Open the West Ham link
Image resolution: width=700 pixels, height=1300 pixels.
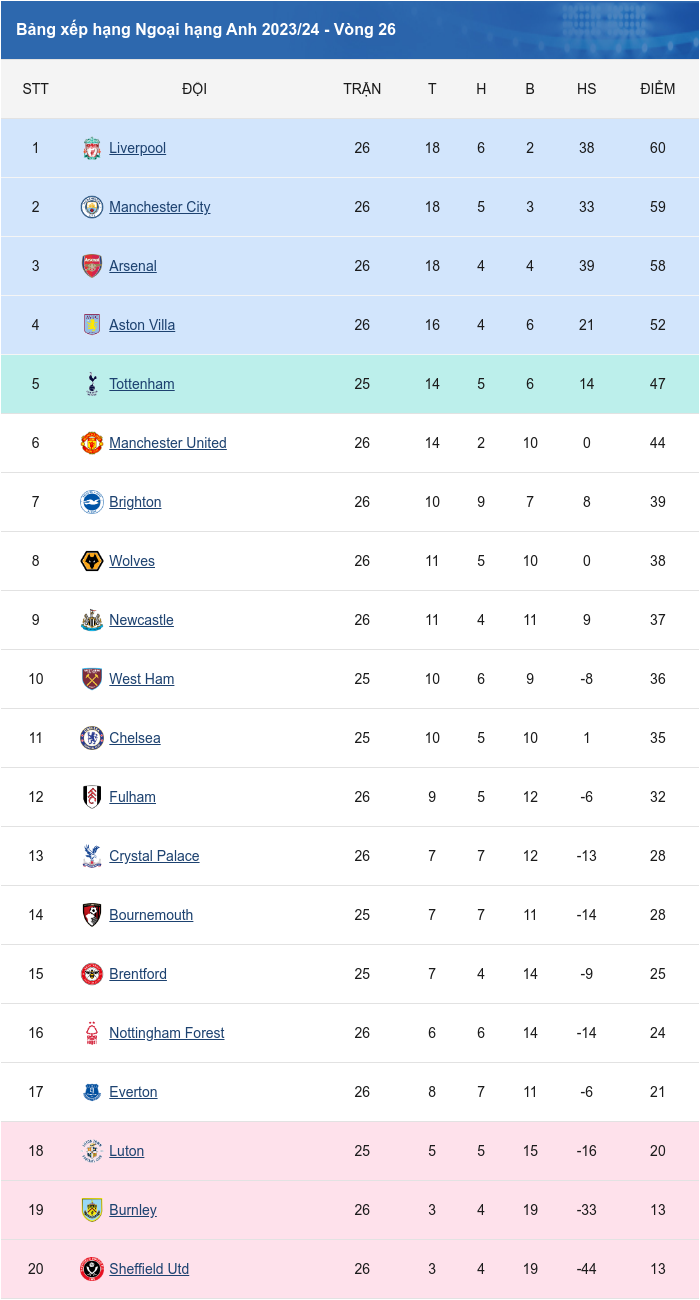(142, 679)
